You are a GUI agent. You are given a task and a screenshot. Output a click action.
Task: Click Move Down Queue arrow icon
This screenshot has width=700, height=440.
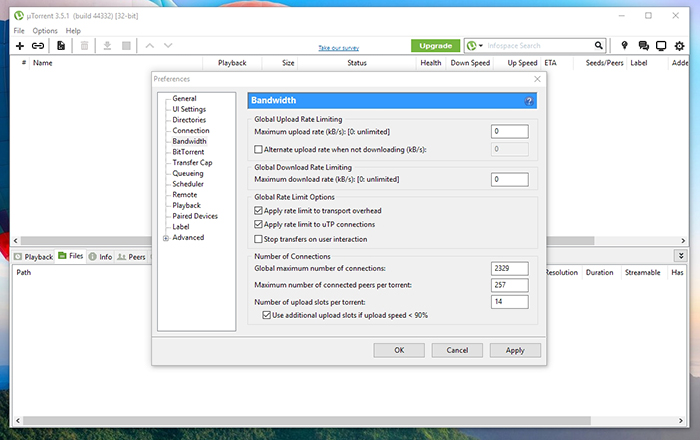click(168, 46)
